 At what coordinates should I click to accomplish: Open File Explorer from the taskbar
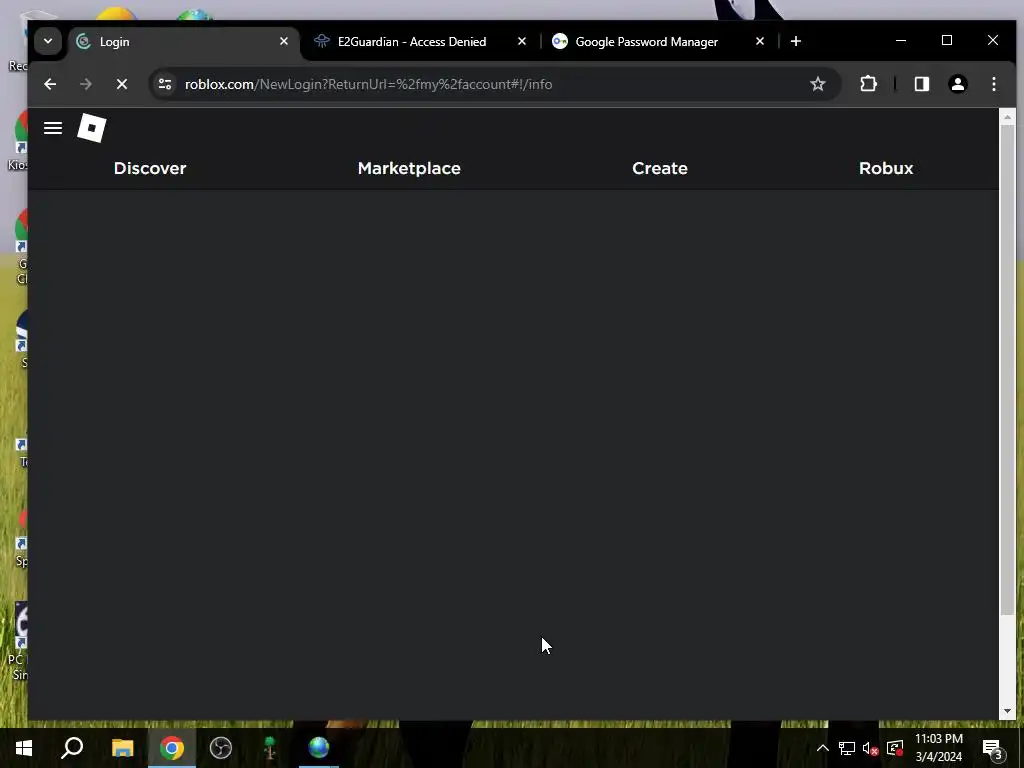122,748
